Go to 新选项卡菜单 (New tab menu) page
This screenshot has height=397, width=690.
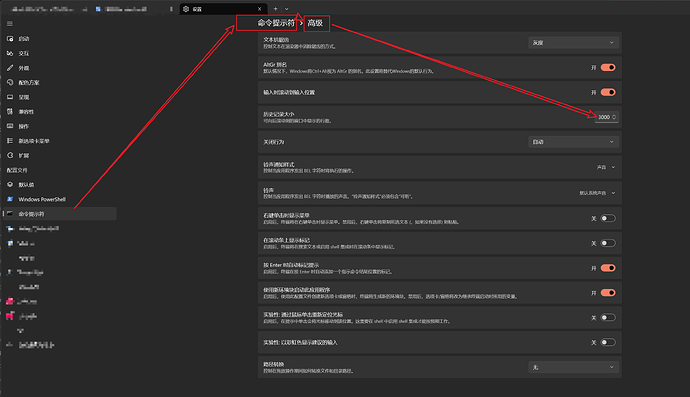(58, 141)
